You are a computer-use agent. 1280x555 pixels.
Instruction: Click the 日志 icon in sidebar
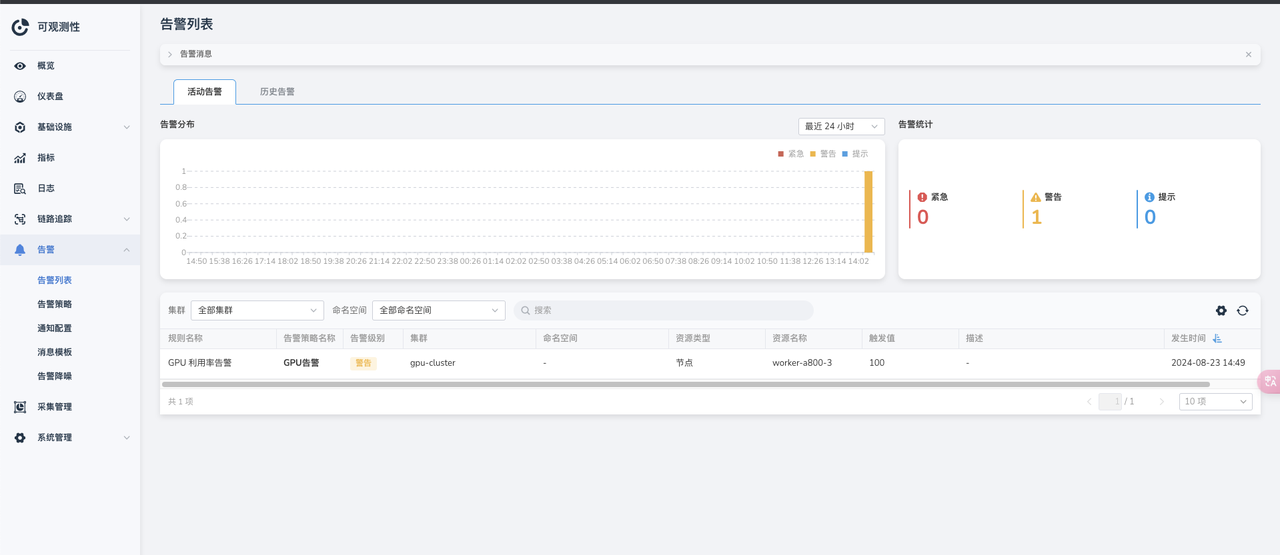pyautogui.click(x=20, y=189)
